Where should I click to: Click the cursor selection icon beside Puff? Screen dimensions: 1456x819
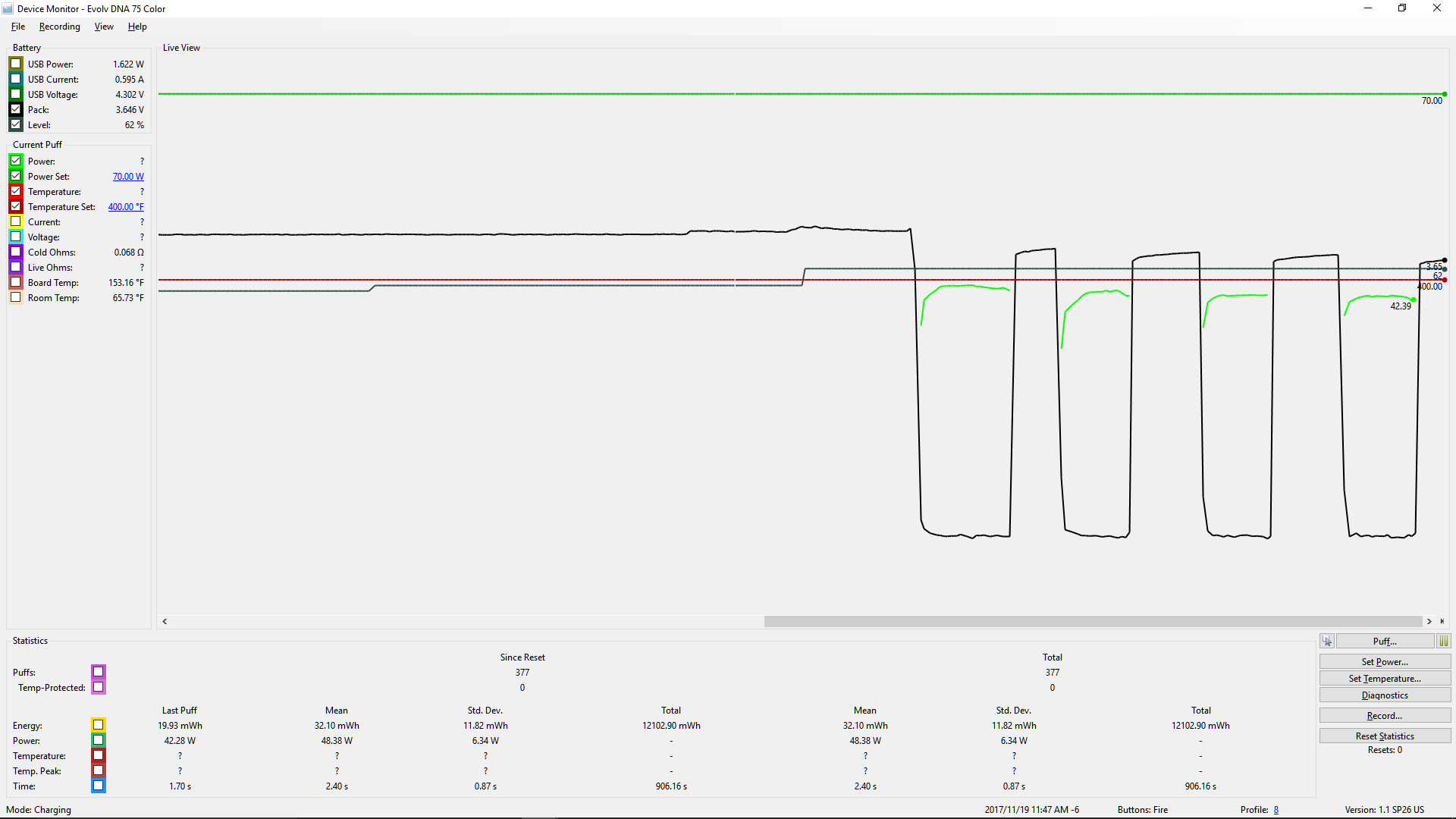[1327, 641]
